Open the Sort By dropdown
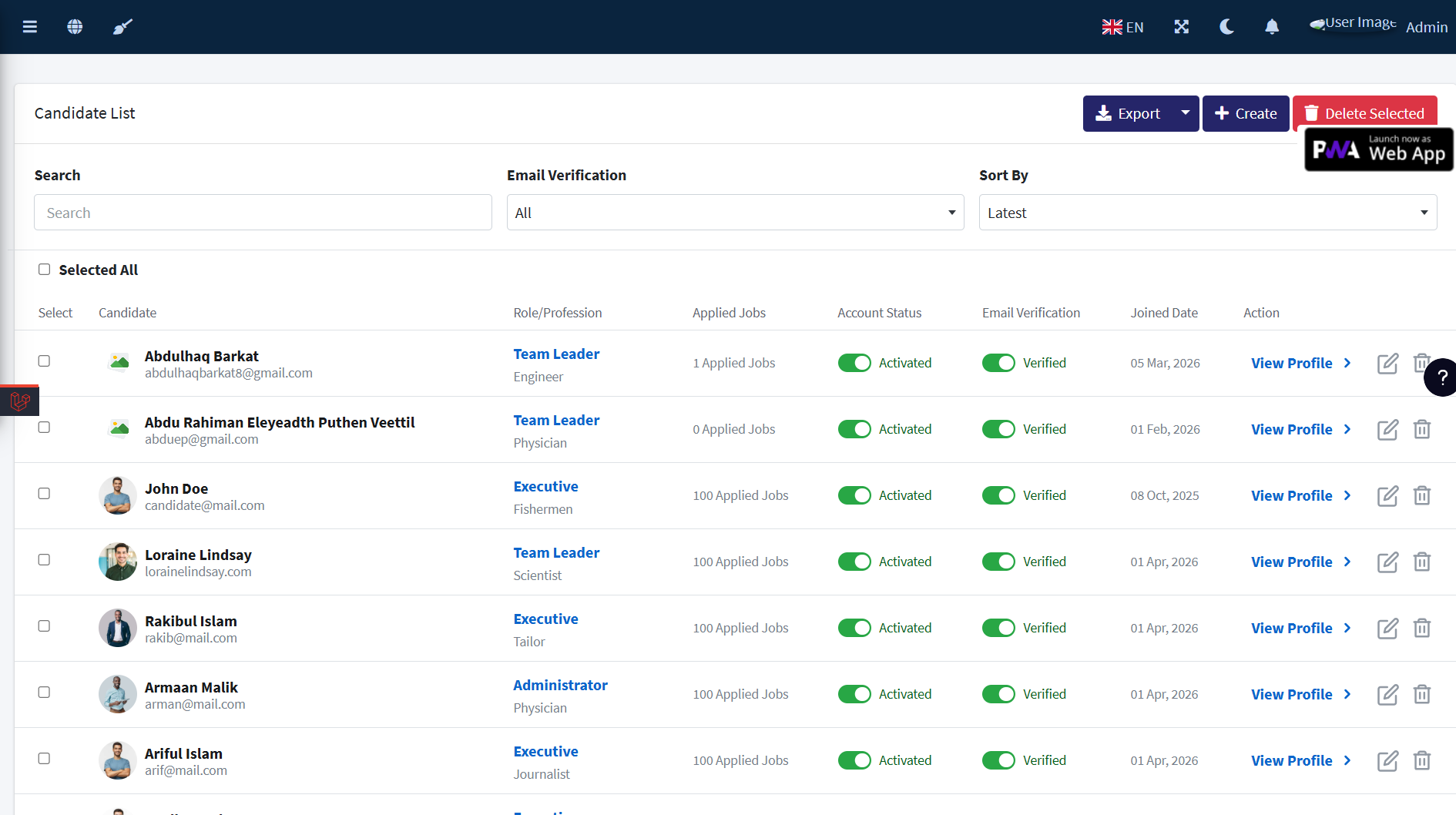This screenshot has height=815, width=1456. coord(1207,213)
